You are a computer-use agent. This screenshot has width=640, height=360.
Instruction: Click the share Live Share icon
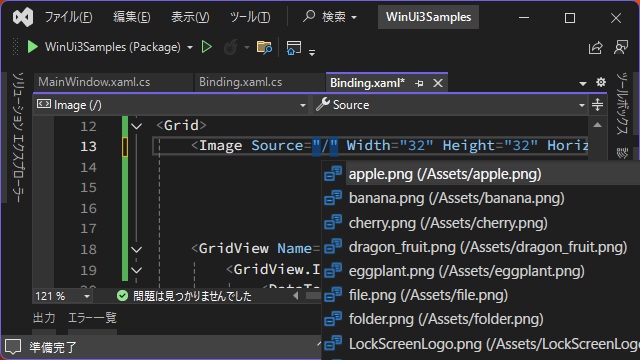596,48
